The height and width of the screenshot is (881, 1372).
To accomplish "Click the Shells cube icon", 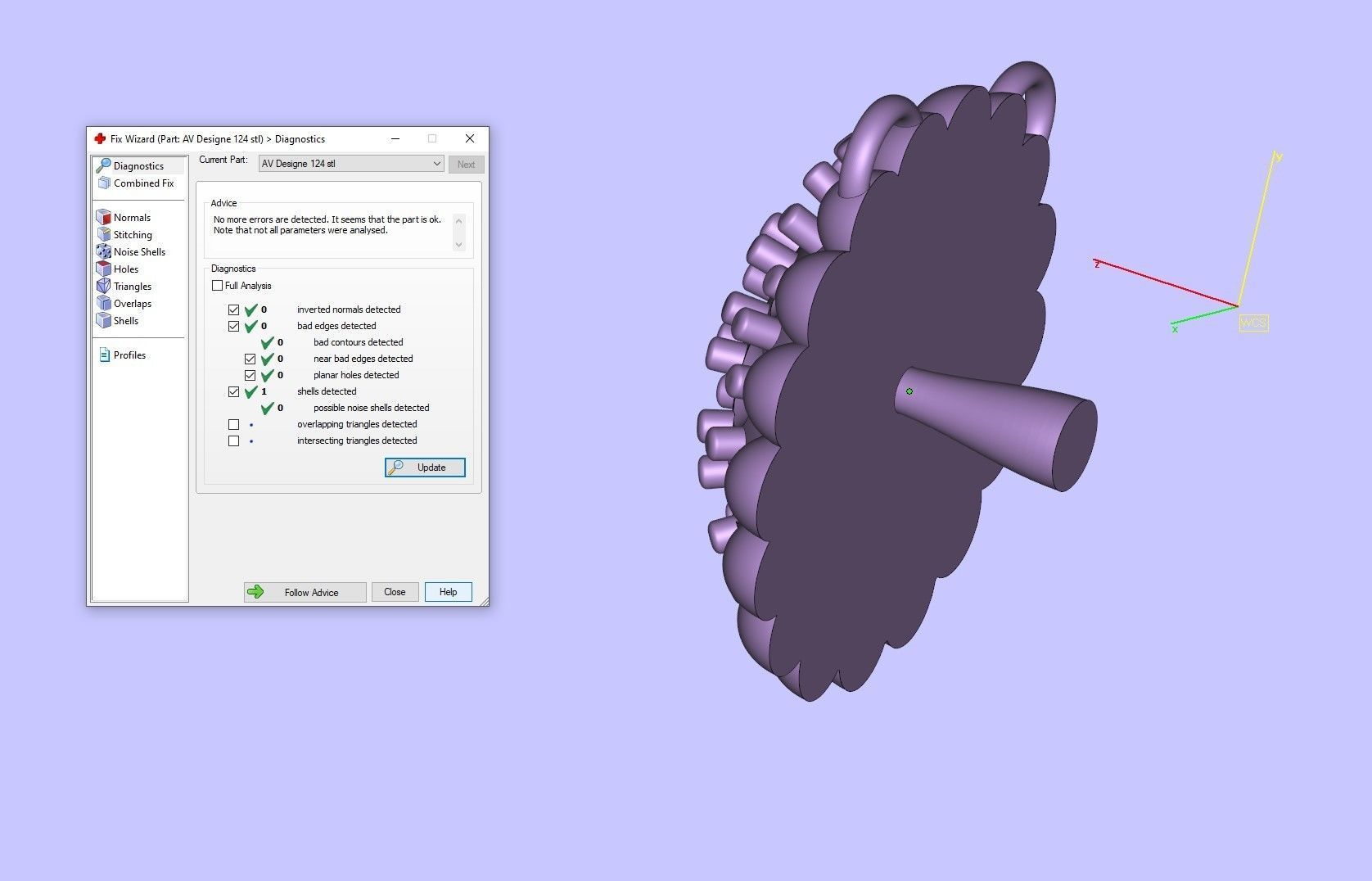I will pos(103,320).
